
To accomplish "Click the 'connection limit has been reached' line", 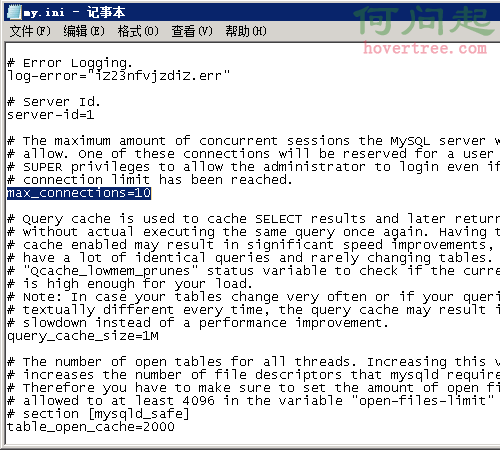I will 150,180.
